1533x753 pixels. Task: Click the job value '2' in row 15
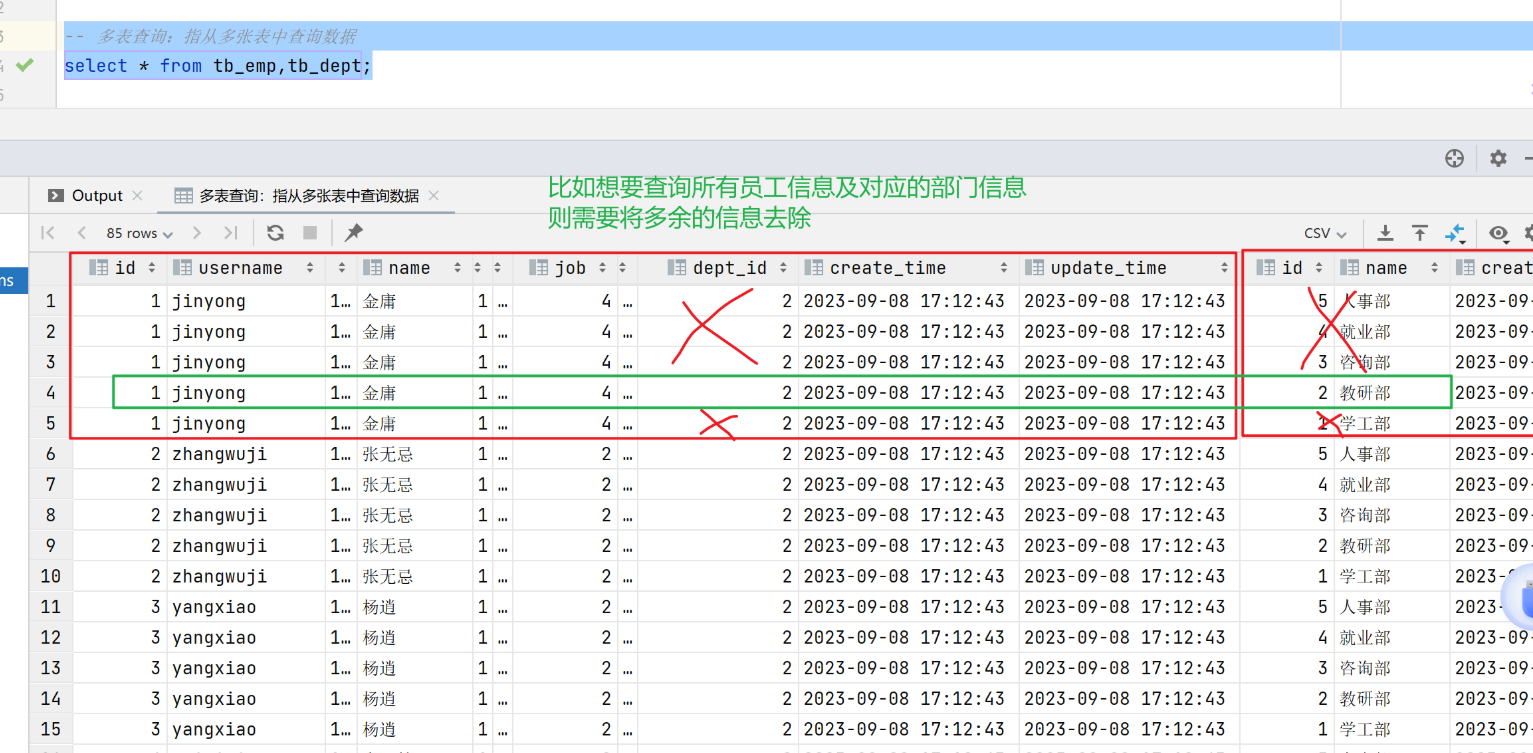tap(565, 730)
